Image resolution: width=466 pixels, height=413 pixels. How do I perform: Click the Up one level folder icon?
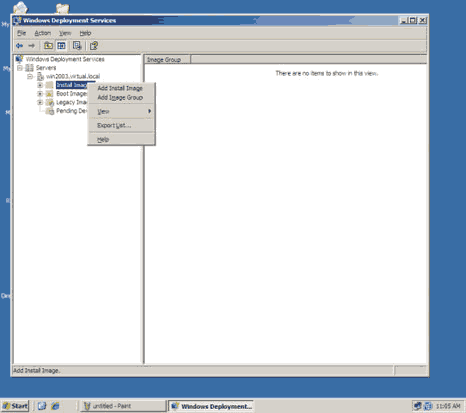coord(48,46)
